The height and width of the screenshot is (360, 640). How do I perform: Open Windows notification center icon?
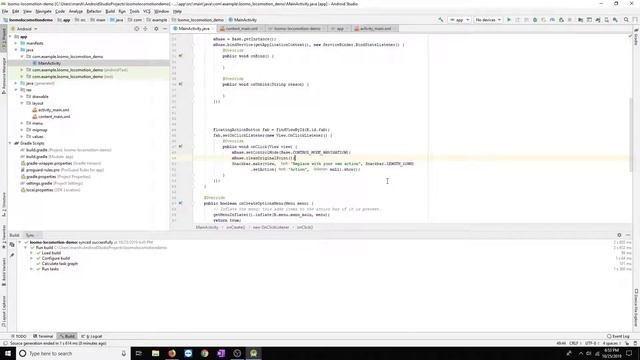pyautogui.click(x=629, y=353)
